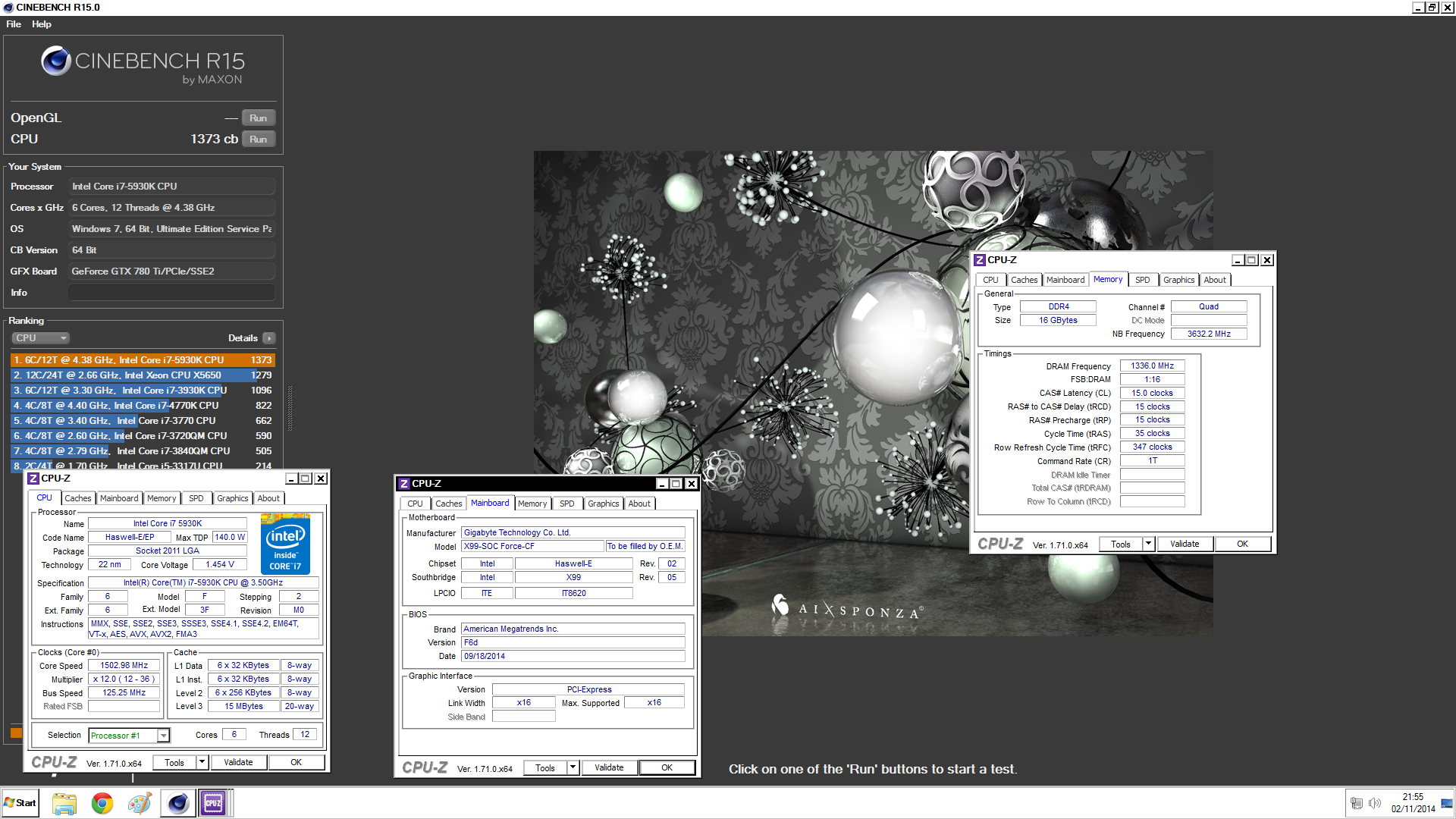Switch to CPU tab in middle CPU-Z

(x=415, y=504)
